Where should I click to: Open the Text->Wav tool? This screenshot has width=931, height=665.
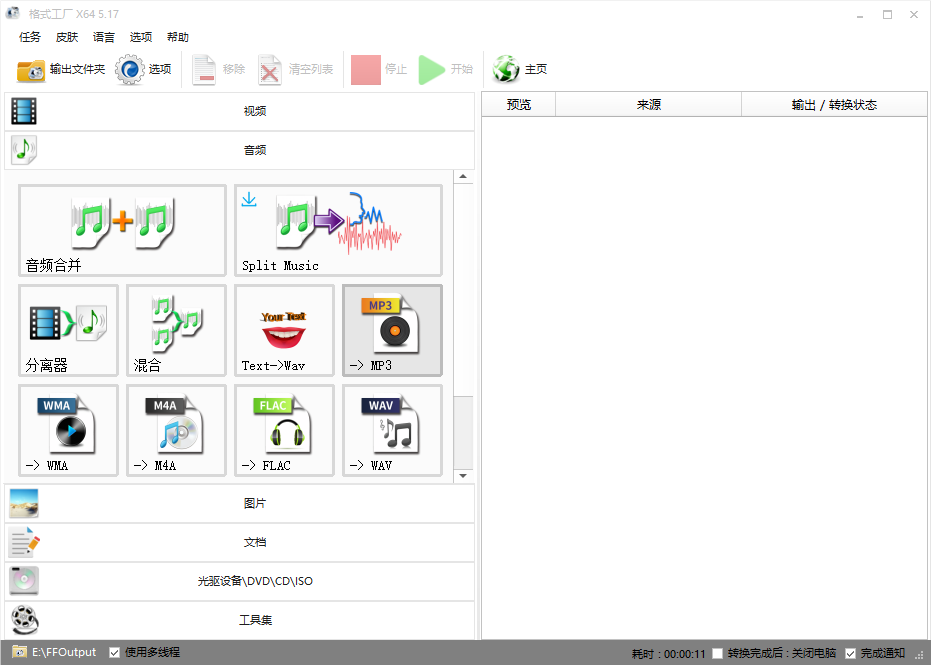click(284, 330)
